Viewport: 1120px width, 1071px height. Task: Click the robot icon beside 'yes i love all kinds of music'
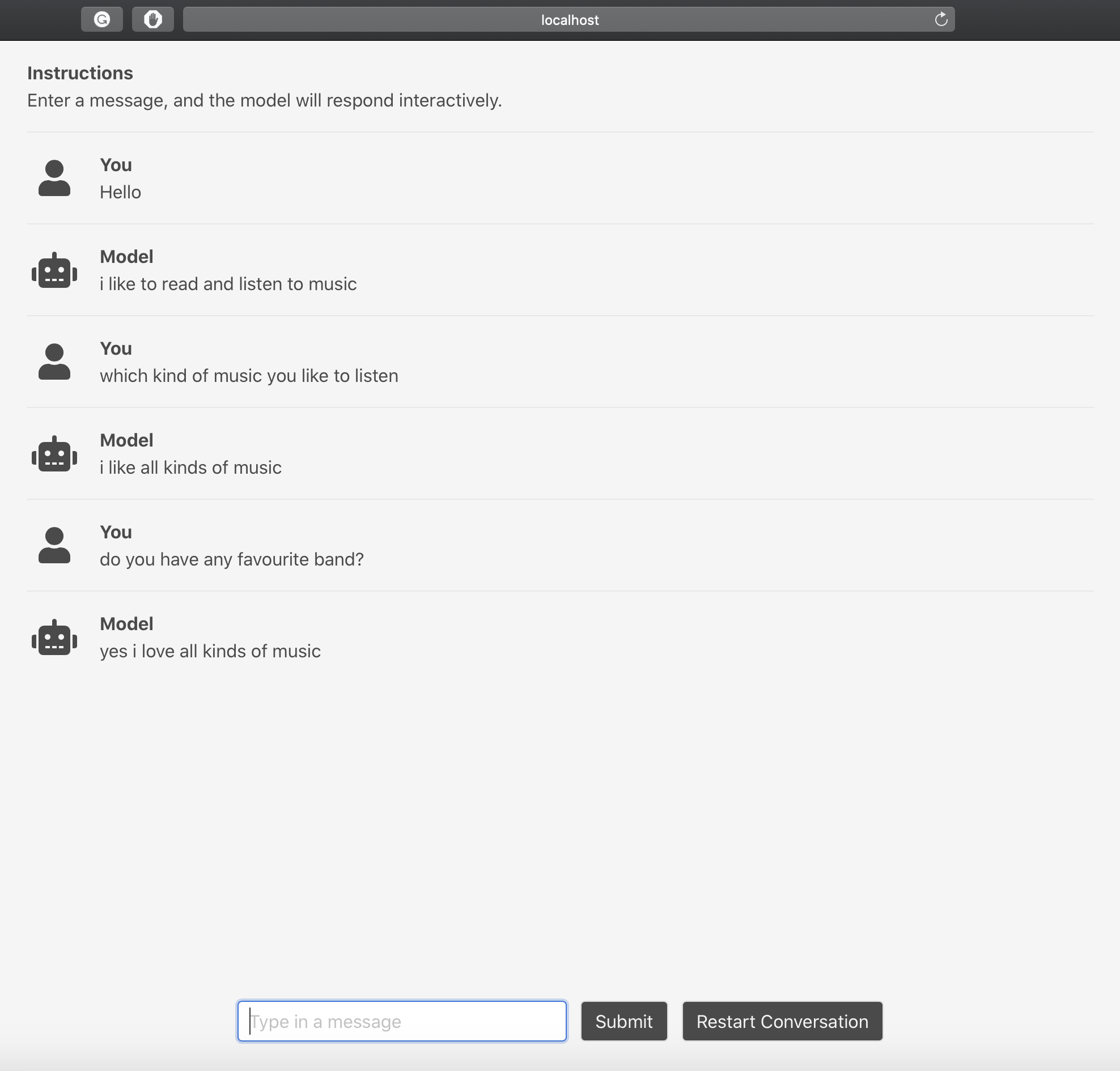tap(54, 637)
